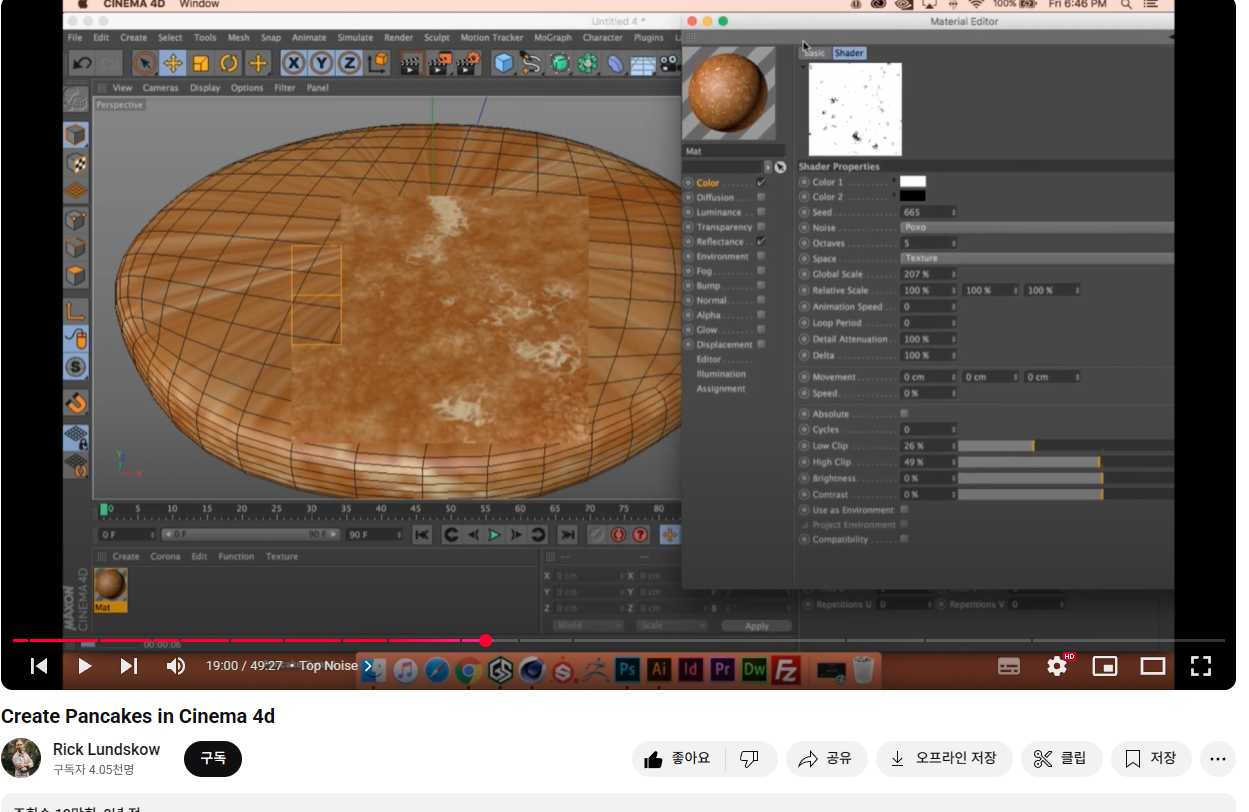Click the 오프라인 저장 download button
This screenshot has height=812, width=1249.
click(x=944, y=759)
